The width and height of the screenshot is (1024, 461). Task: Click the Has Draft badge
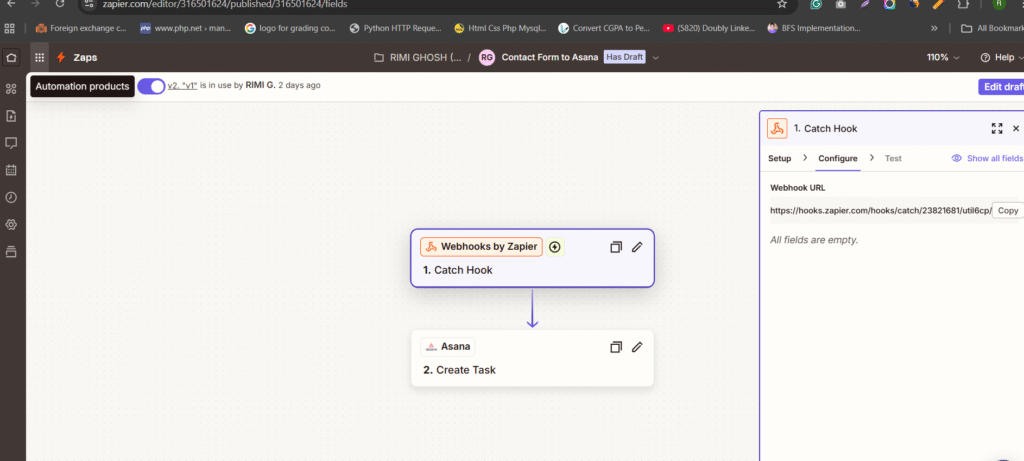tap(625, 57)
